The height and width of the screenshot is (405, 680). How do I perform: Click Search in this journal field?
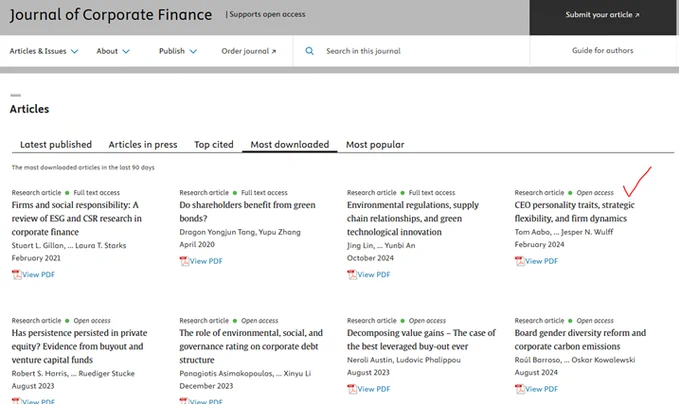tap(411, 51)
